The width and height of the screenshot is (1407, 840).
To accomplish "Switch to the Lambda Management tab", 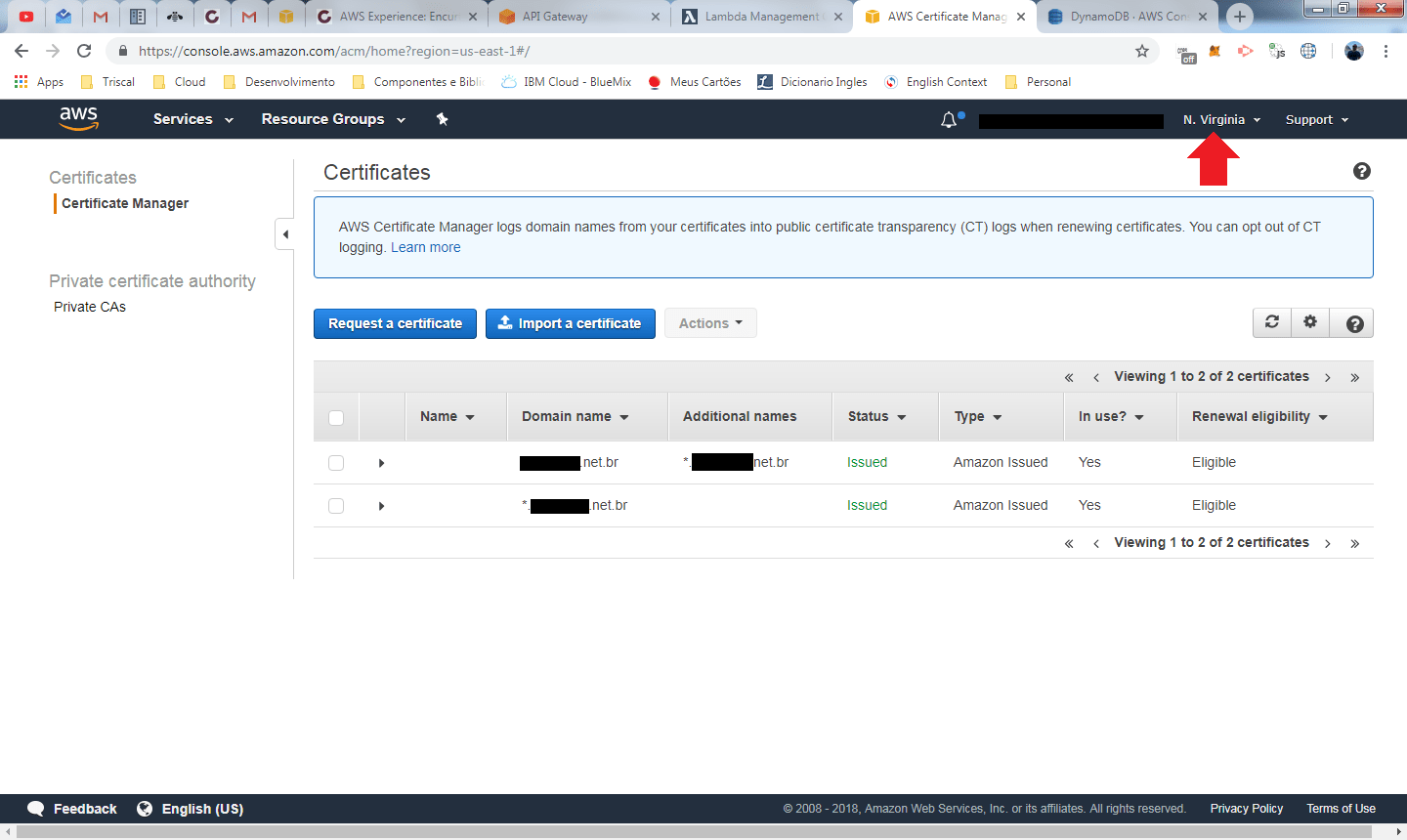I will click(761, 17).
